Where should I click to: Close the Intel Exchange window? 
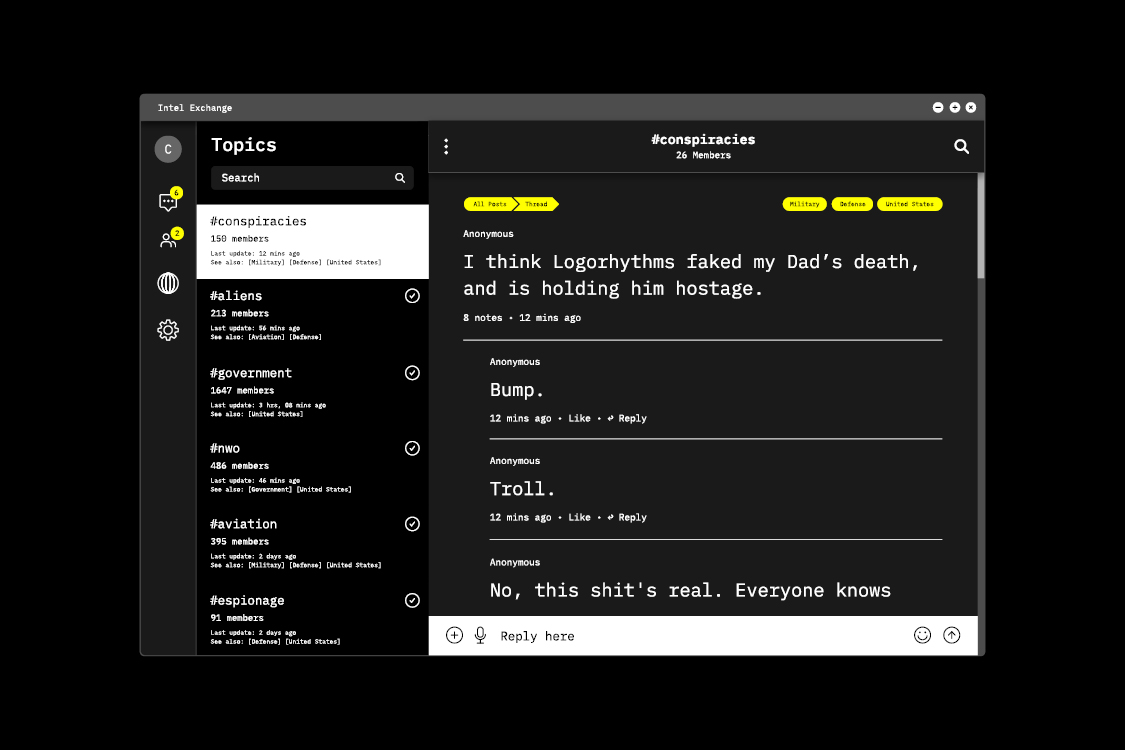(971, 108)
